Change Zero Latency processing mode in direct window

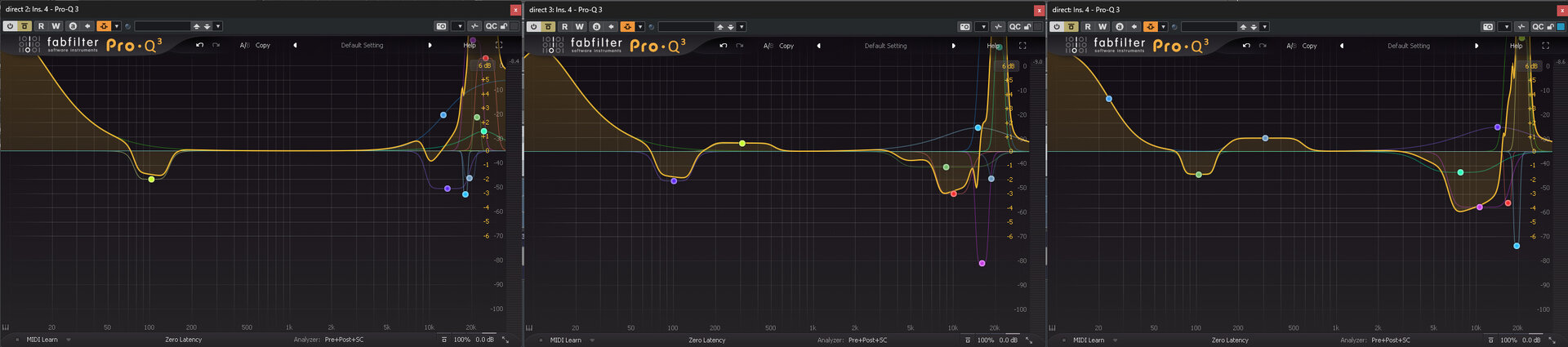click(x=1230, y=340)
